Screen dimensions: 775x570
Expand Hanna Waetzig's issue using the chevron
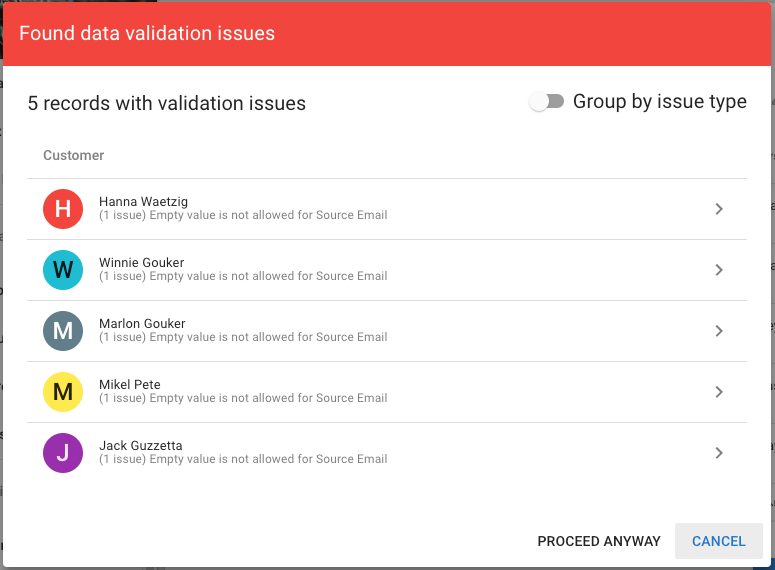click(x=719, y=209)
